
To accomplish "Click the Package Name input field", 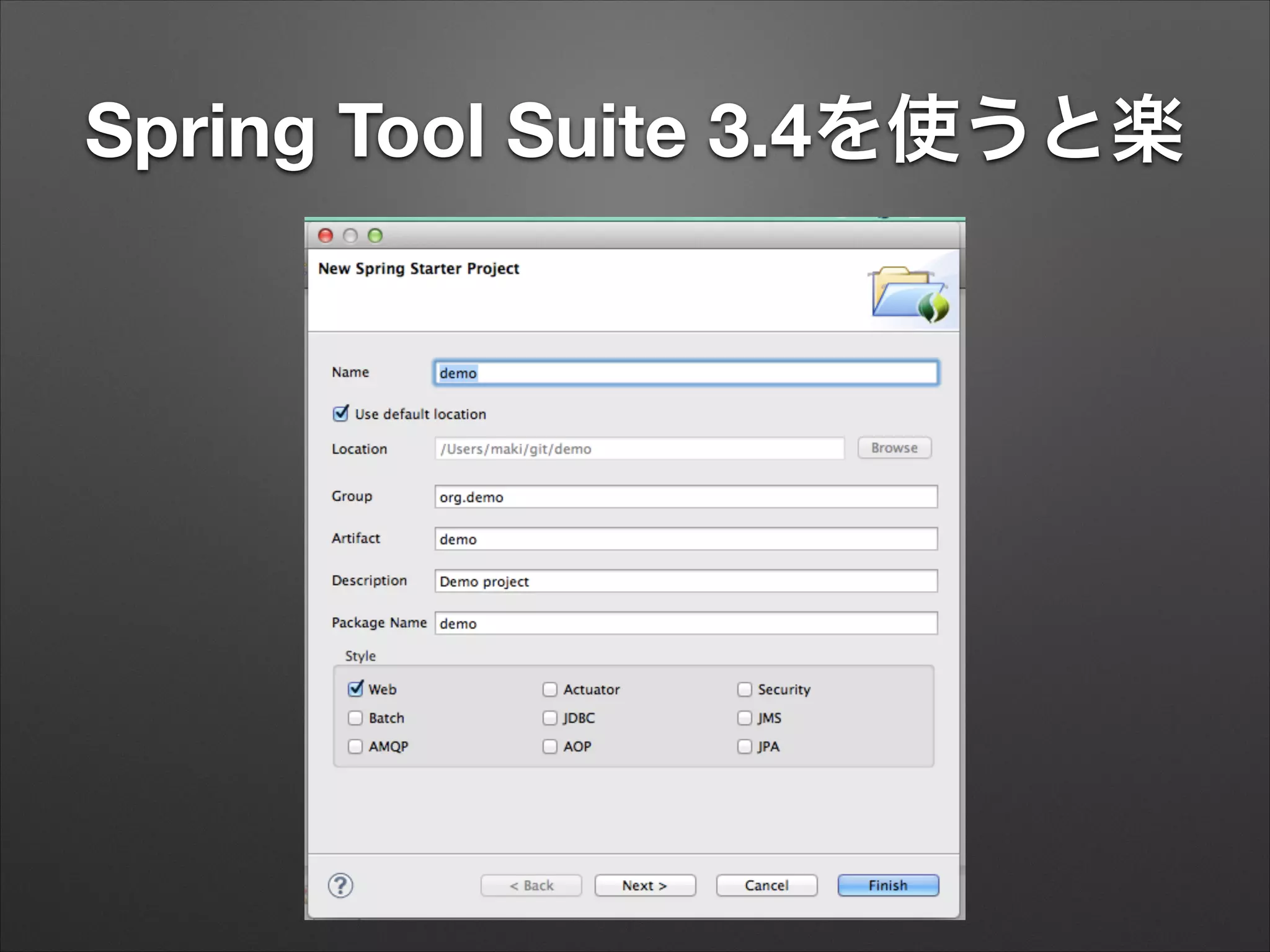I will (x=686, y=623).
